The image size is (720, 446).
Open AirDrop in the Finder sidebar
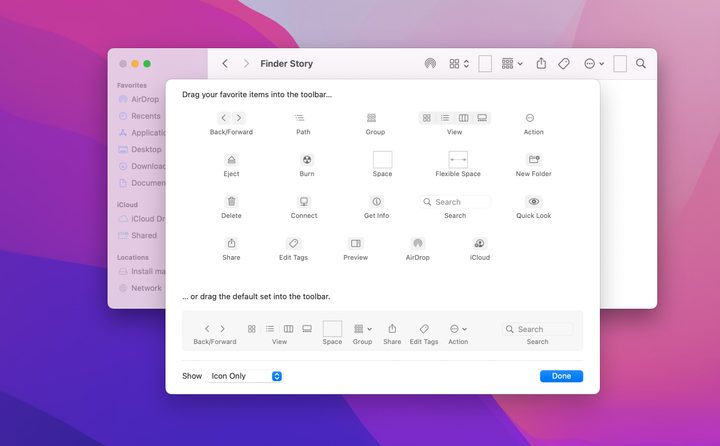139,99
